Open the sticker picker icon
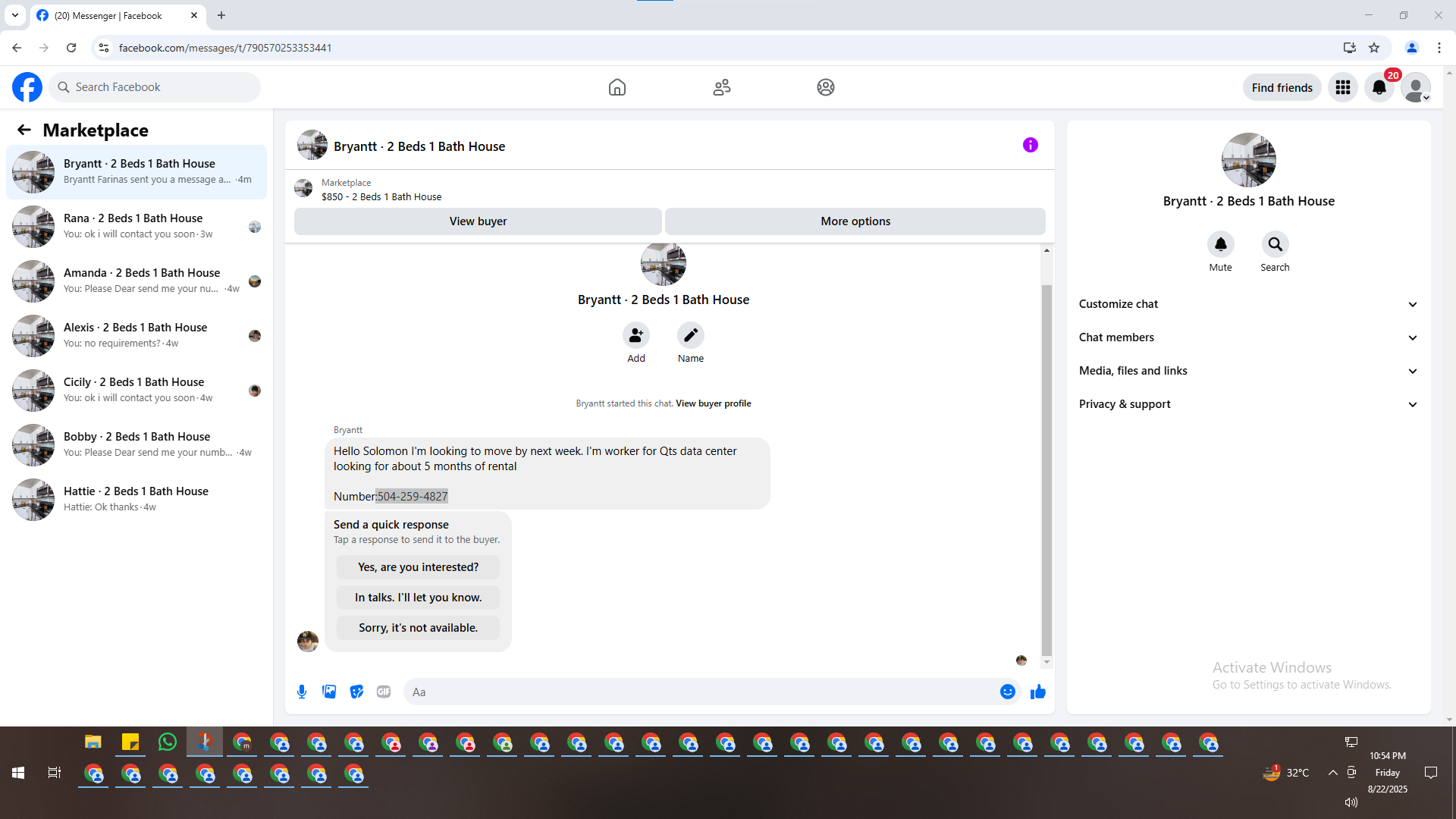Viewport: 1456px width, 819px height. [x=356, y=692]
